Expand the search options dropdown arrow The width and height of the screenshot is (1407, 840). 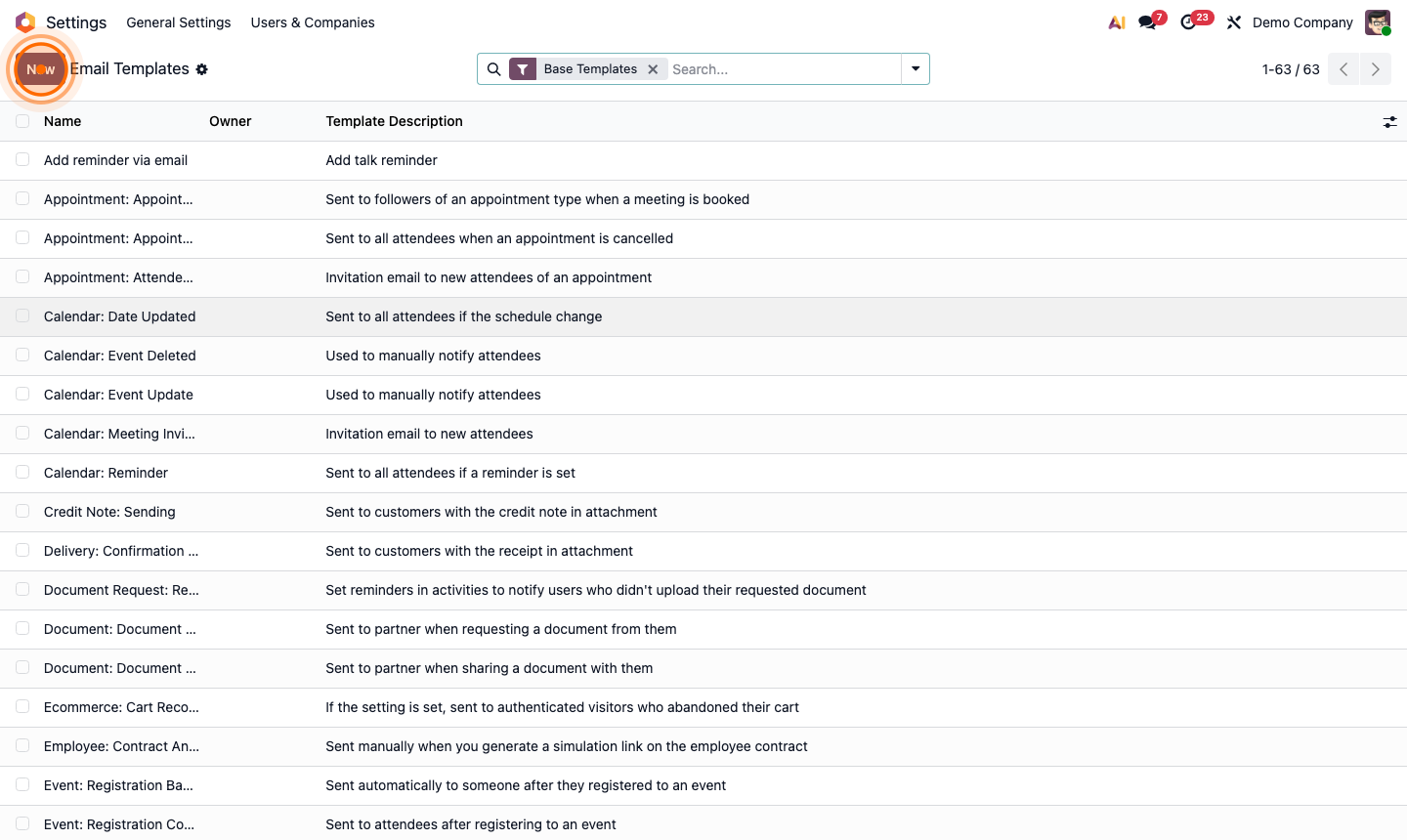pyautogui.click(x=915, y=68)
